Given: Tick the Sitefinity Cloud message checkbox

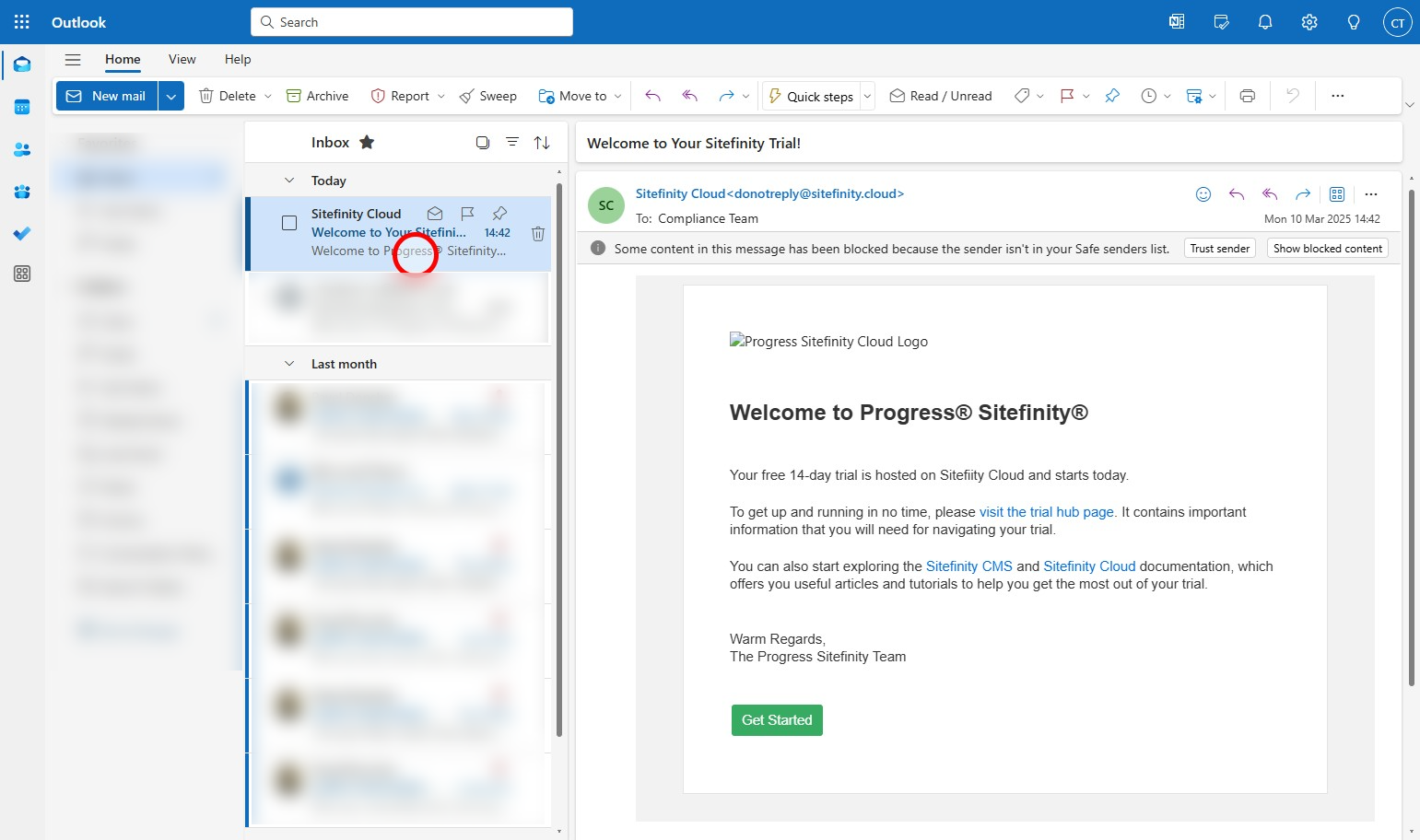Looking at the screenshot, I should click(289, 223).
